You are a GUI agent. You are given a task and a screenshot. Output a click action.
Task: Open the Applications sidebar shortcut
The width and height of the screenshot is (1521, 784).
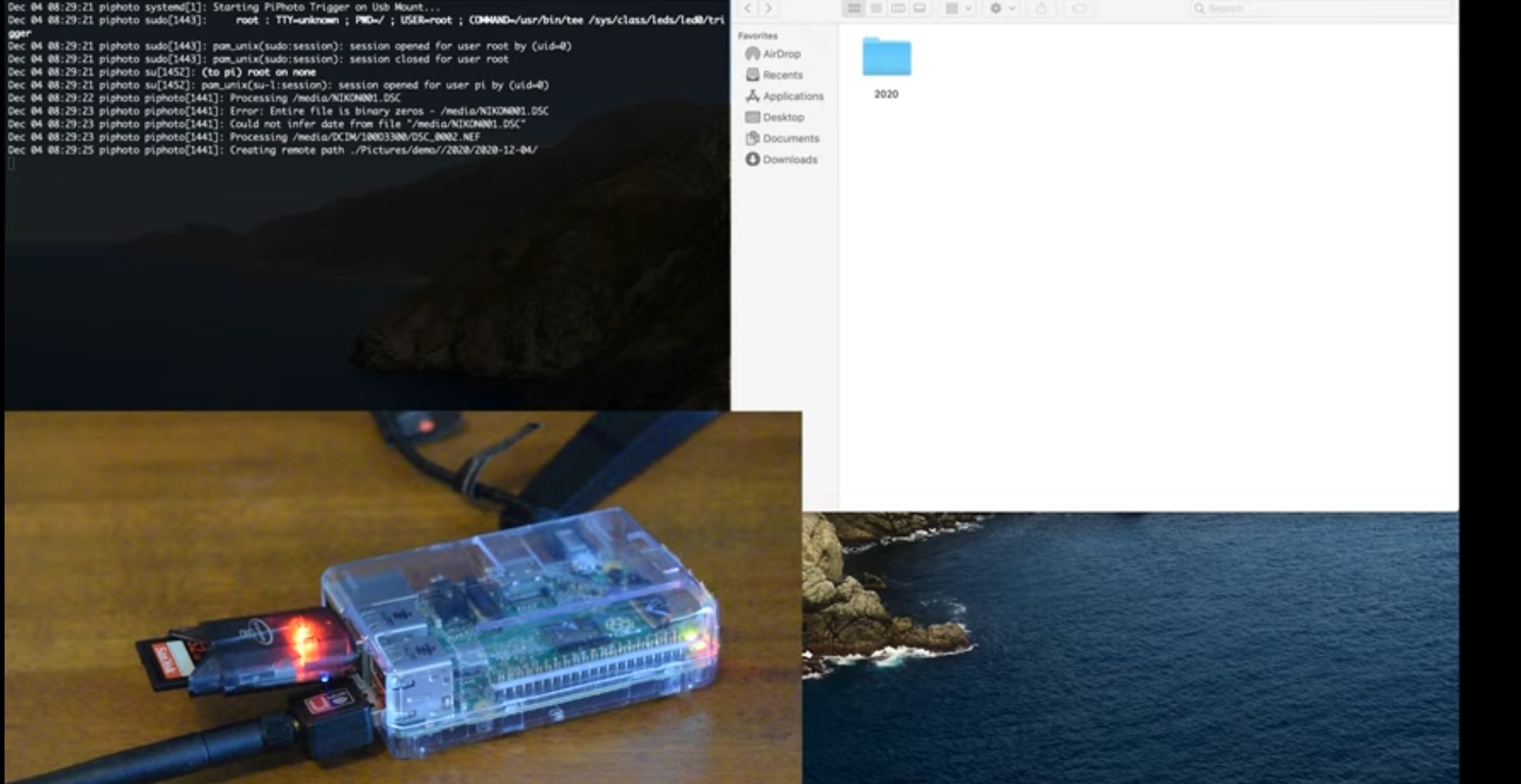[792, 96]
